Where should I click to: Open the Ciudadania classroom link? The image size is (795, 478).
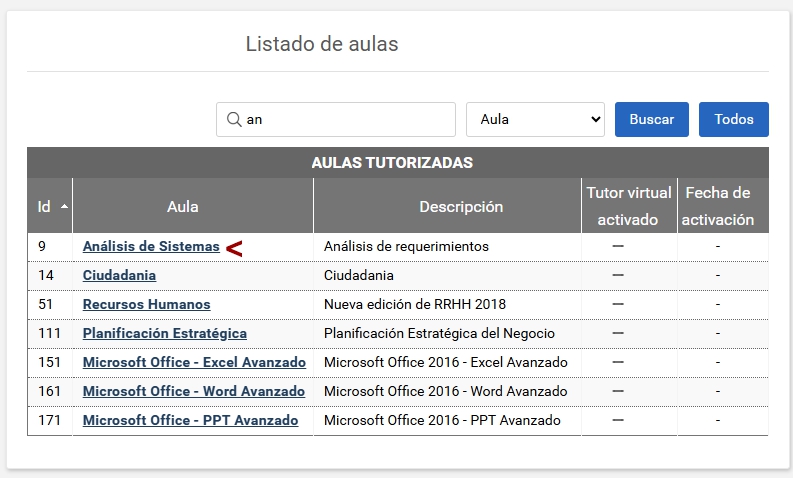(119, 275)
